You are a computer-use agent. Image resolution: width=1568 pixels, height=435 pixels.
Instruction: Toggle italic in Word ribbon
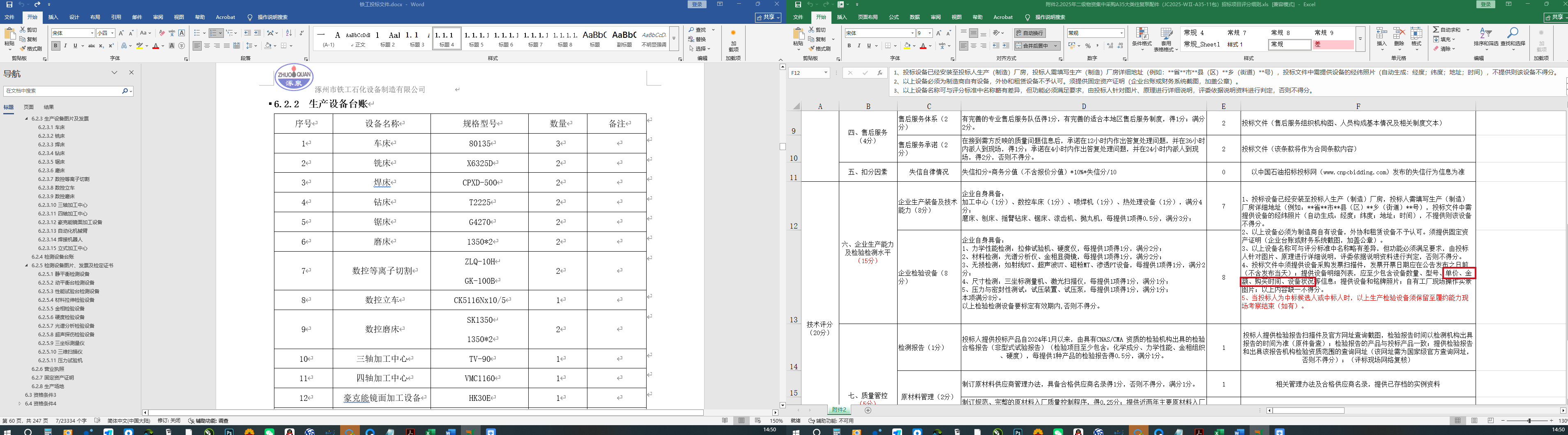click(66, 46)
